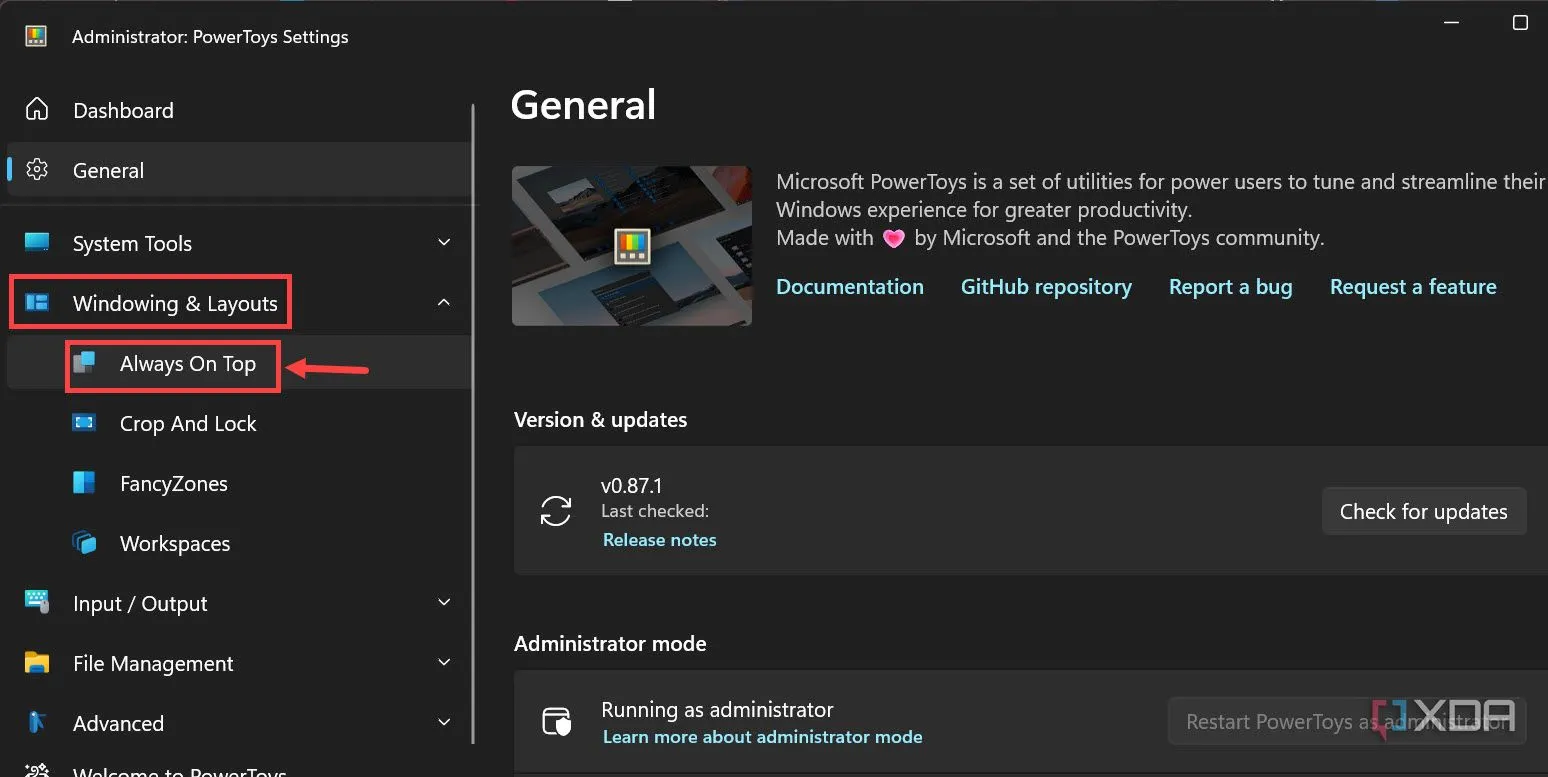
Task: Select the Advanced category label
Action: 118,723
